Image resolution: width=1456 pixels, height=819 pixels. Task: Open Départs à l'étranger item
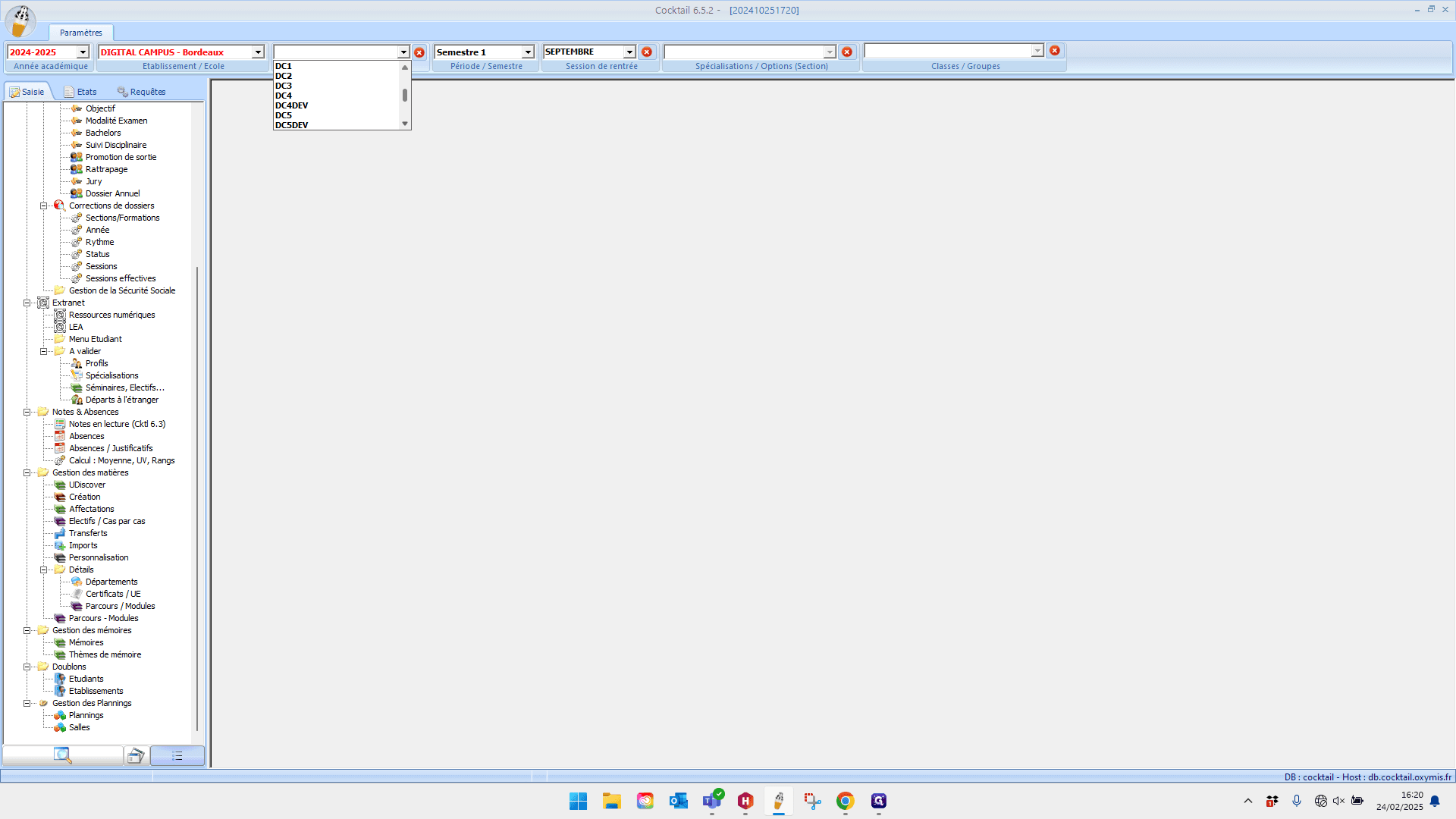122,400
